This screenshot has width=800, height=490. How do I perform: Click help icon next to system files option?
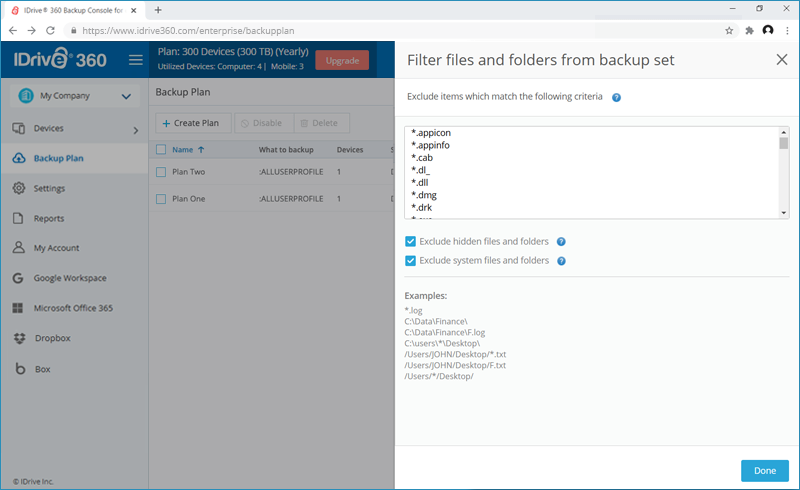(561, 261)
